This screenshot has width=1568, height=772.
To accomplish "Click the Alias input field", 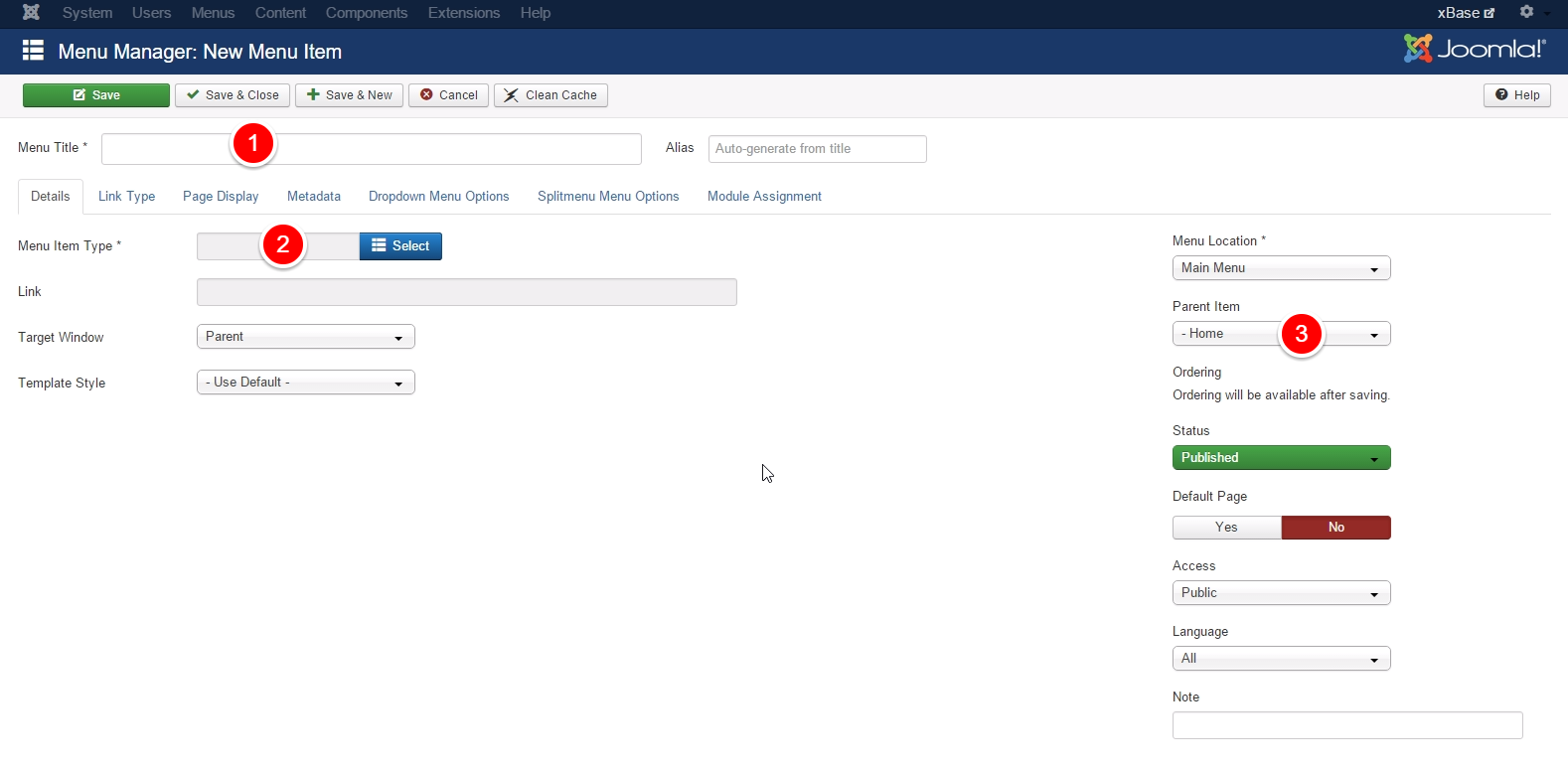I will (x=818, y=149).
